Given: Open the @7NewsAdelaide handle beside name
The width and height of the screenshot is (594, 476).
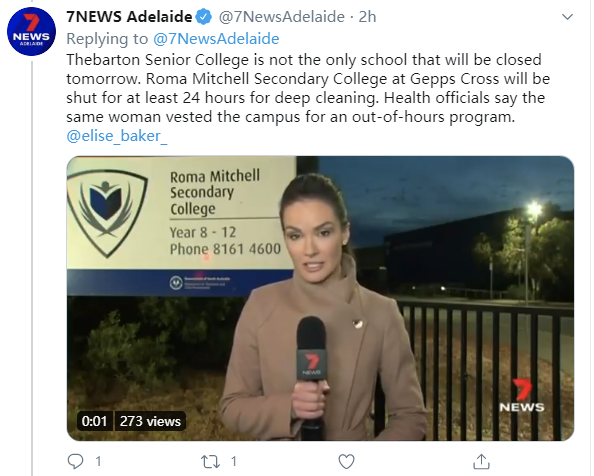Looking at the screenshot, I should pyautogui.click(x=282, y=17).
